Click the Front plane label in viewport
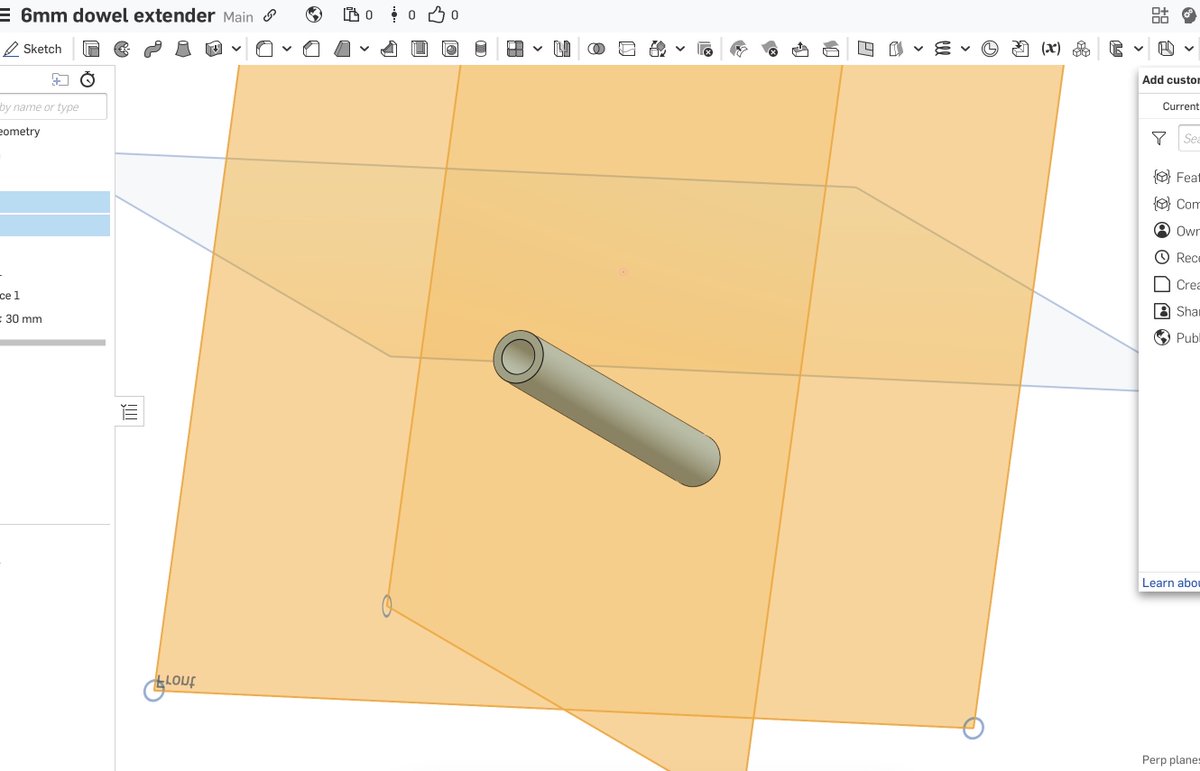 (x=177, y=681)
